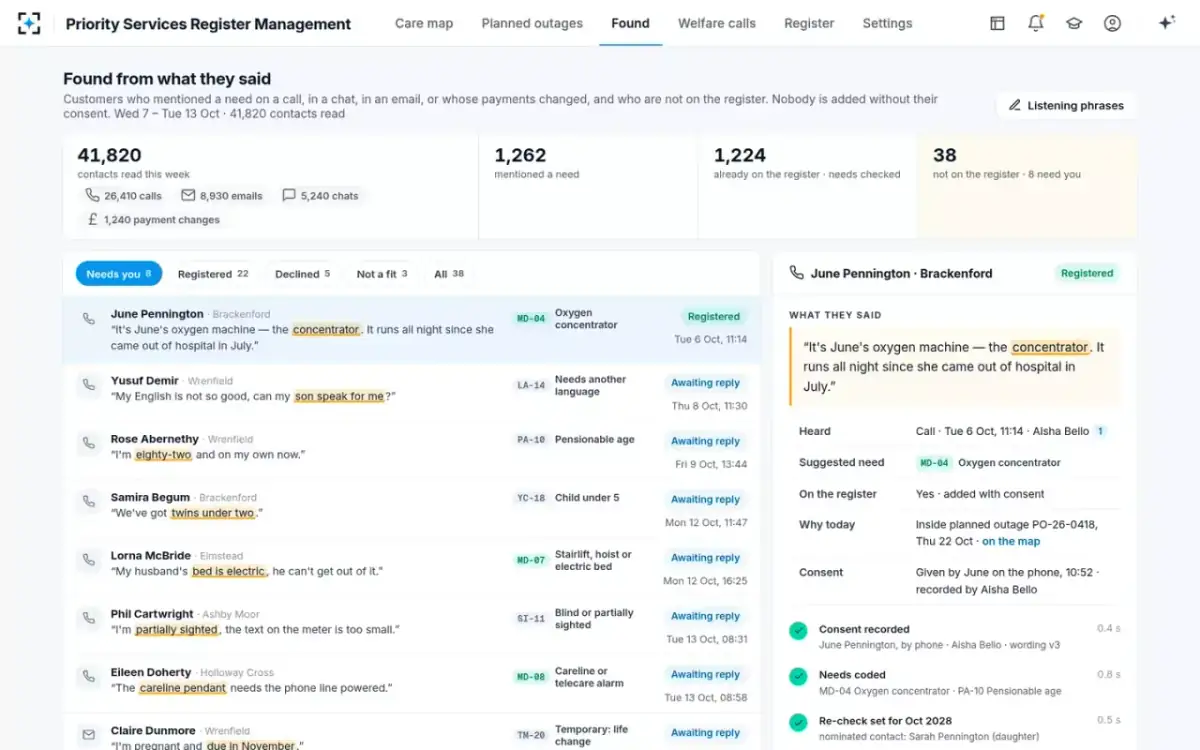Click the phone icon on Phil Cartwright's row
Image resolution: width=1200 pixels, height=750 pixels.
point(89,618)
